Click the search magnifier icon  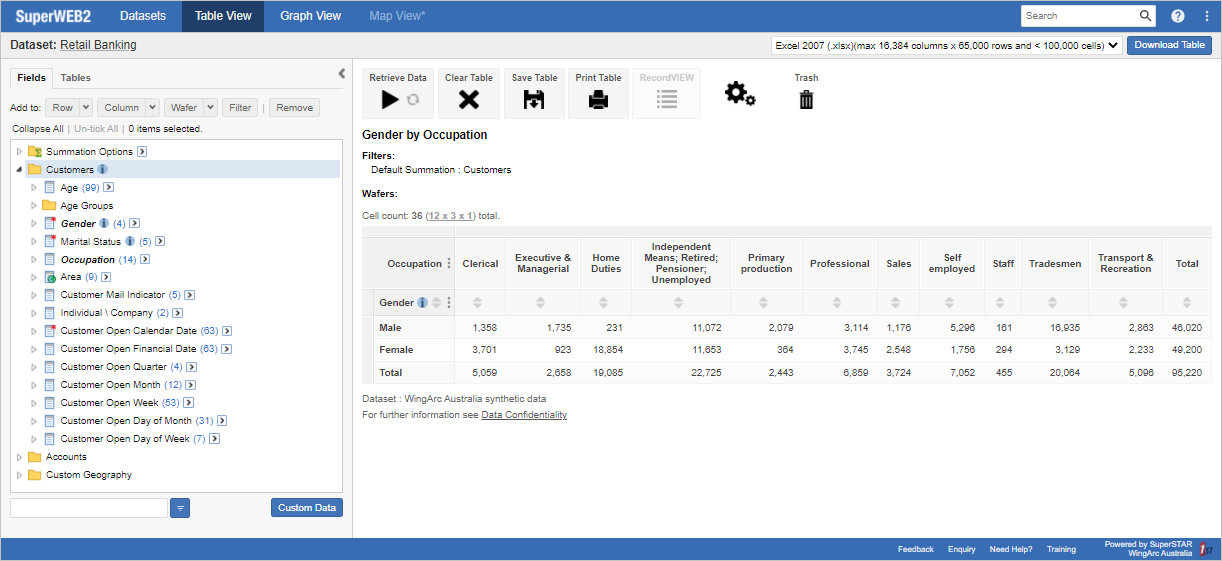coord(1146,16)
